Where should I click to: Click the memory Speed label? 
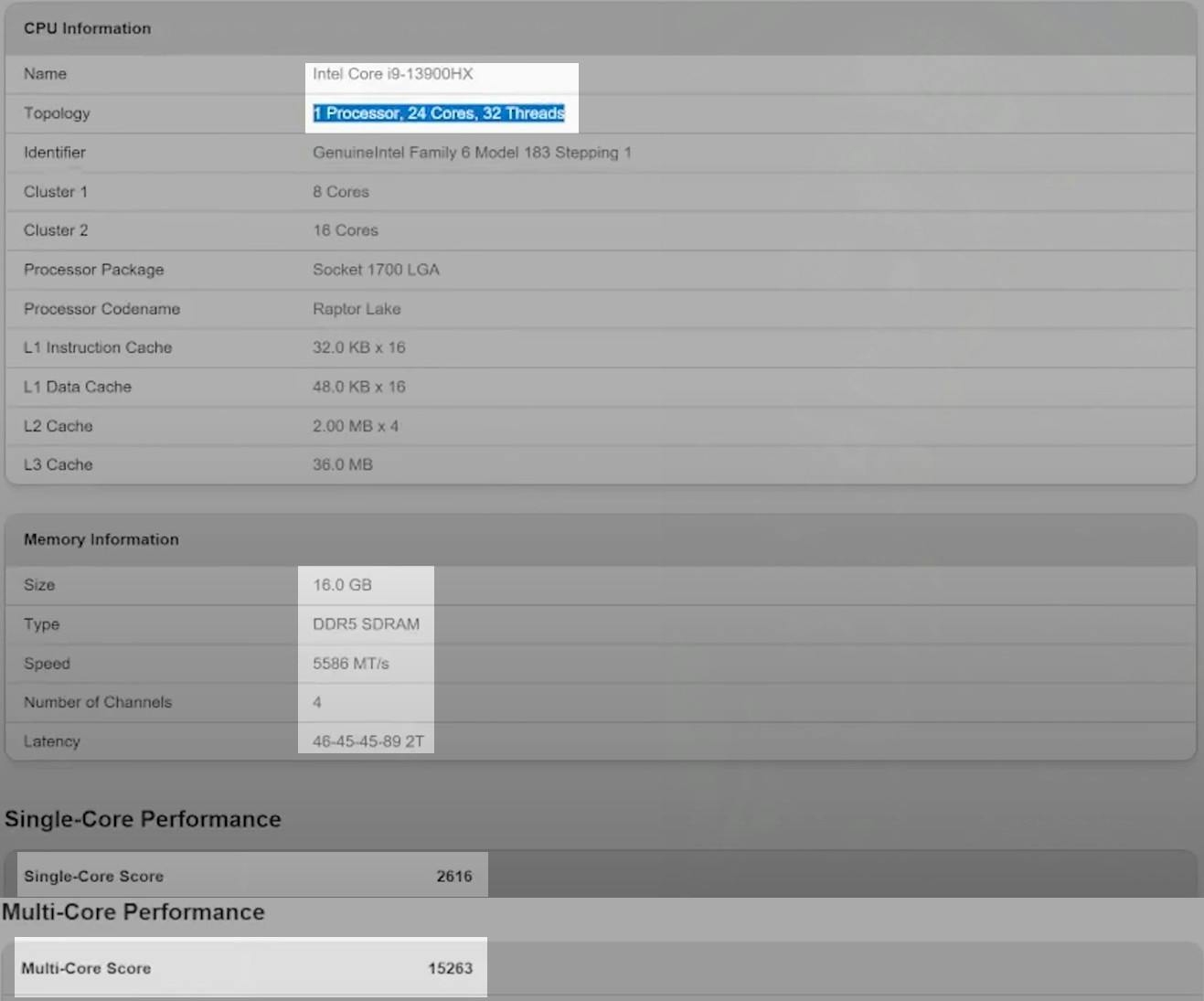coord(47,664)
